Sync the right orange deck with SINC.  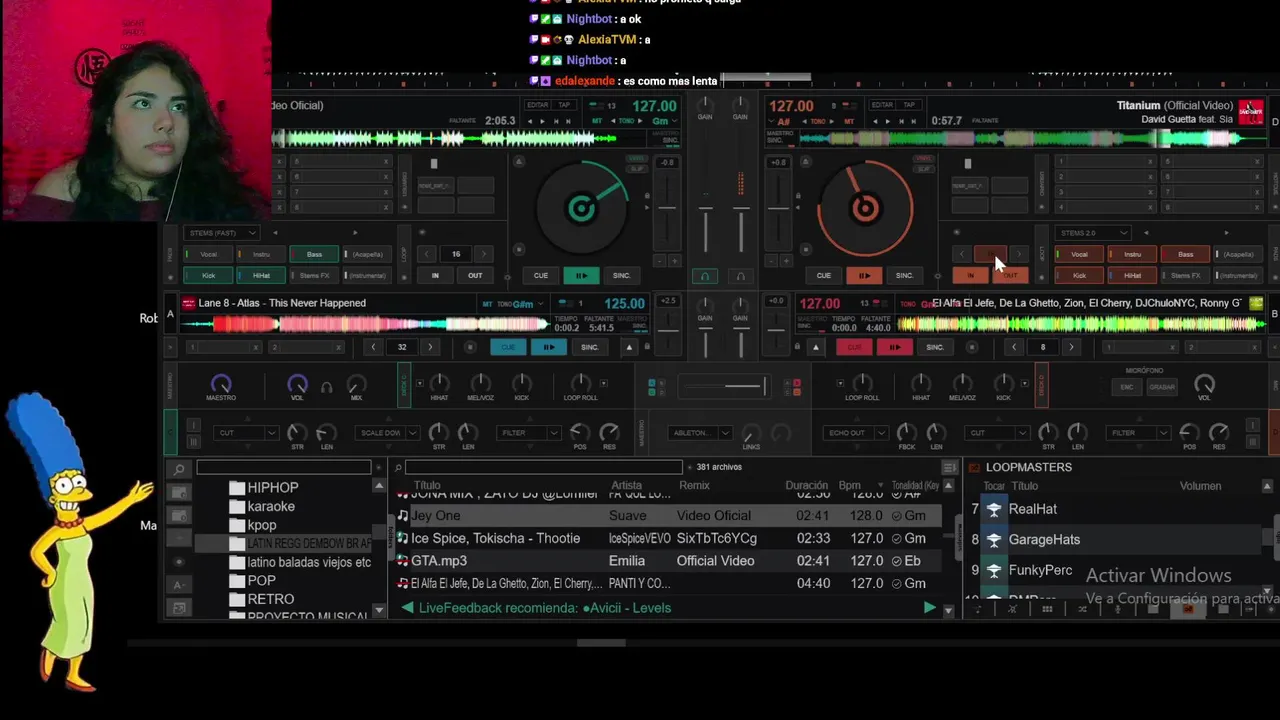pyautogui.click(x=904, y=275)
